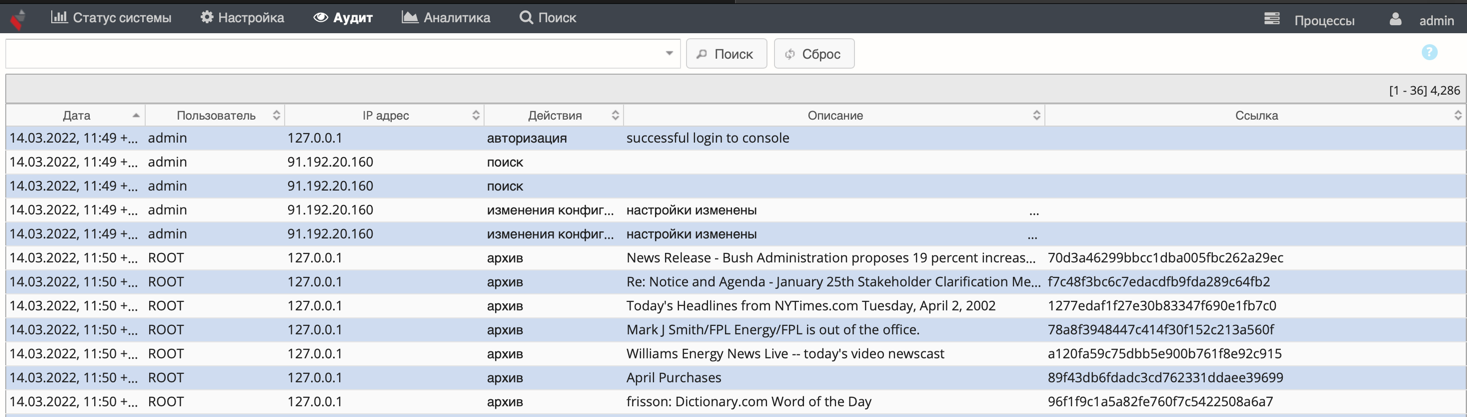The image size is (1467, 417).
Task: Click the Статус системы bar chart icon
Action: click(x=59, y=17)
